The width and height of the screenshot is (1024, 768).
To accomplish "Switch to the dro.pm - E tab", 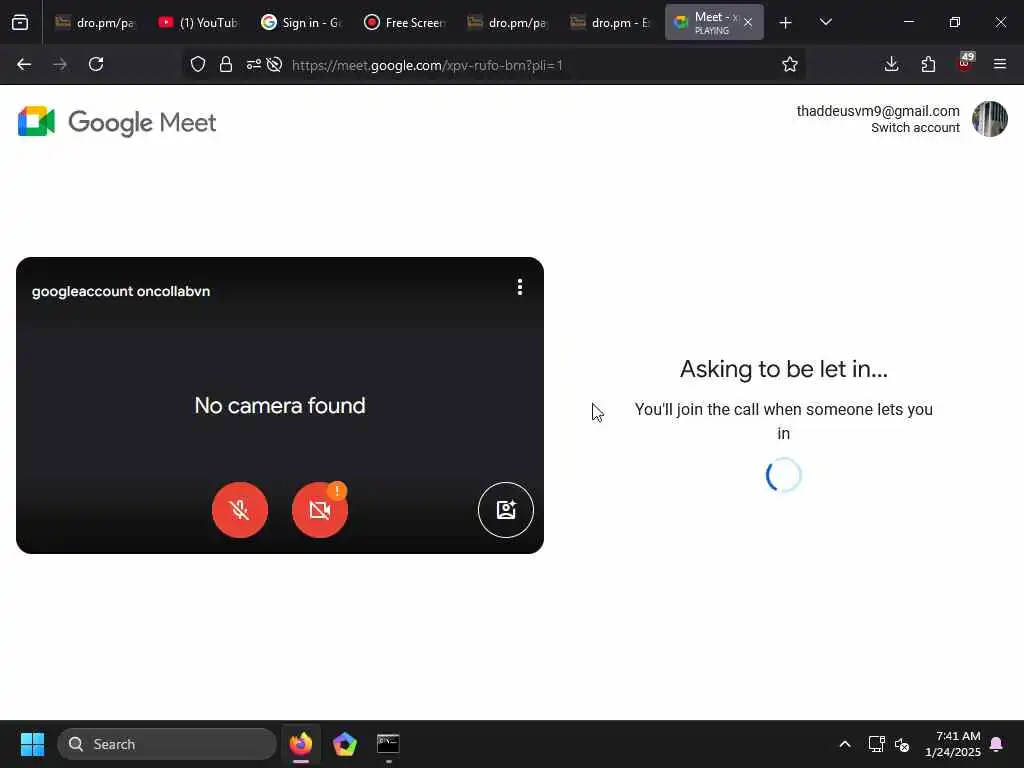I will (611, 23).
